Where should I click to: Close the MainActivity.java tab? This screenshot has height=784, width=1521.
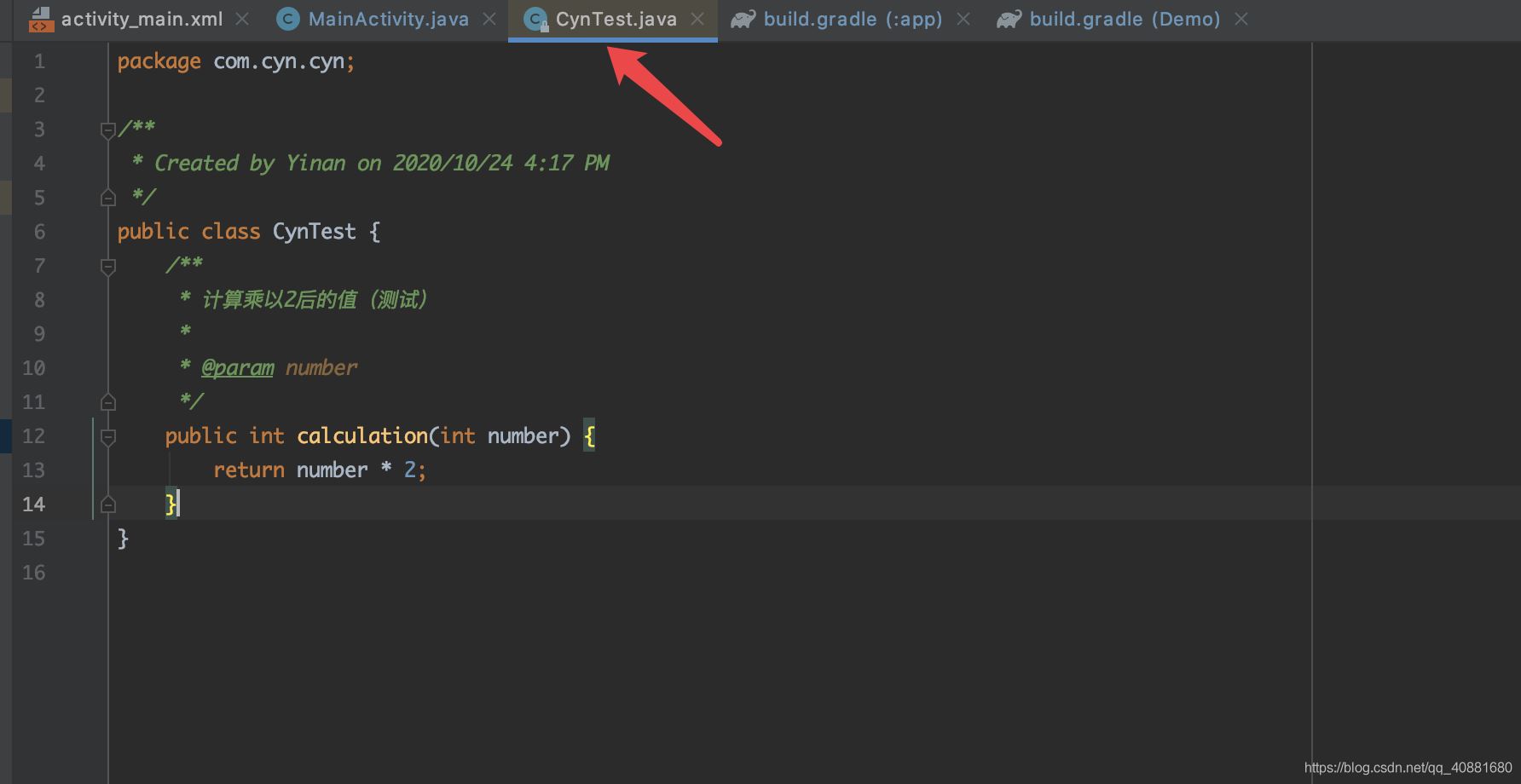(x=489, y=19)
